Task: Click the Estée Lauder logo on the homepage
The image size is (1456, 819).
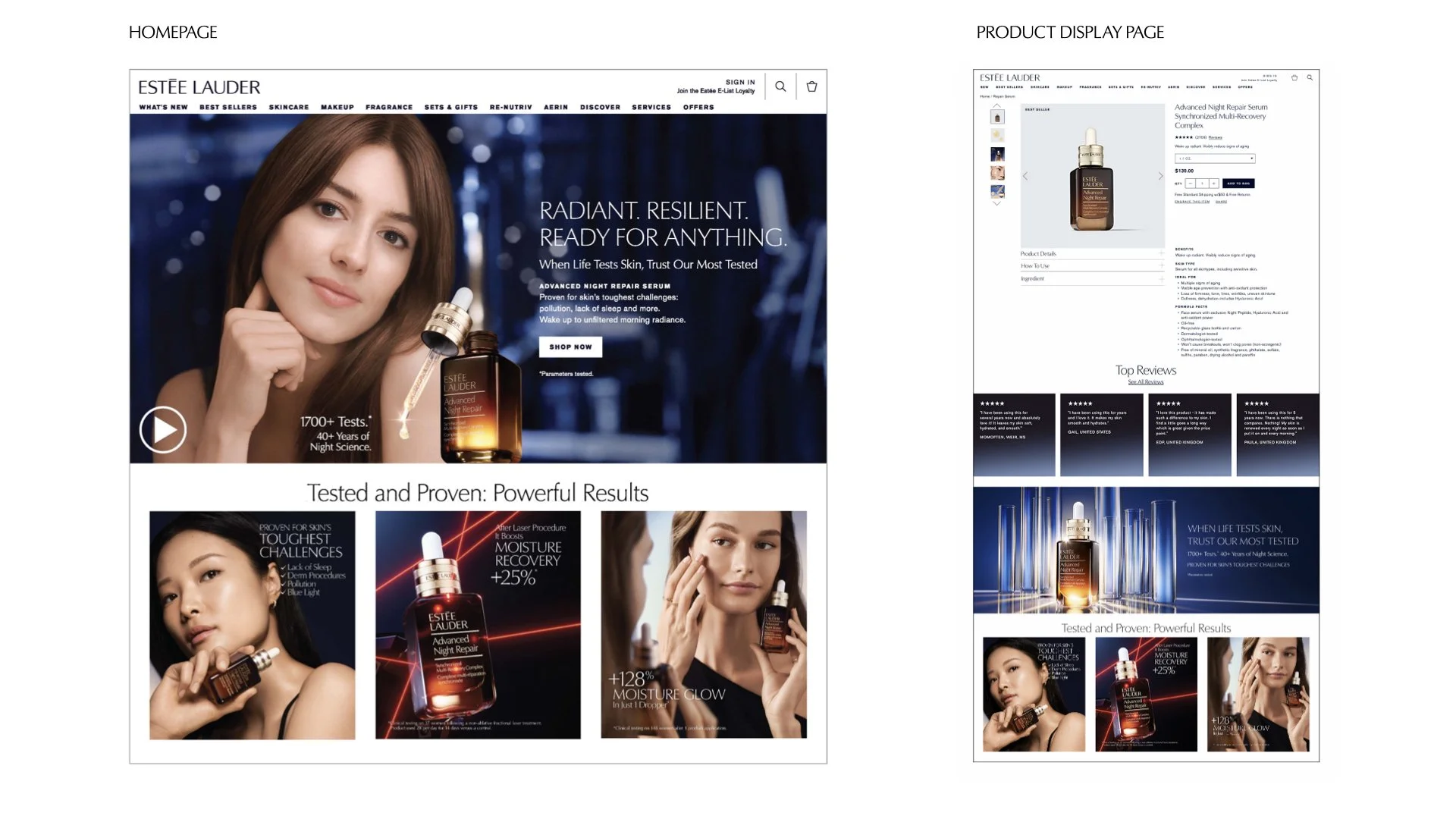Action: tap(199, 87)
